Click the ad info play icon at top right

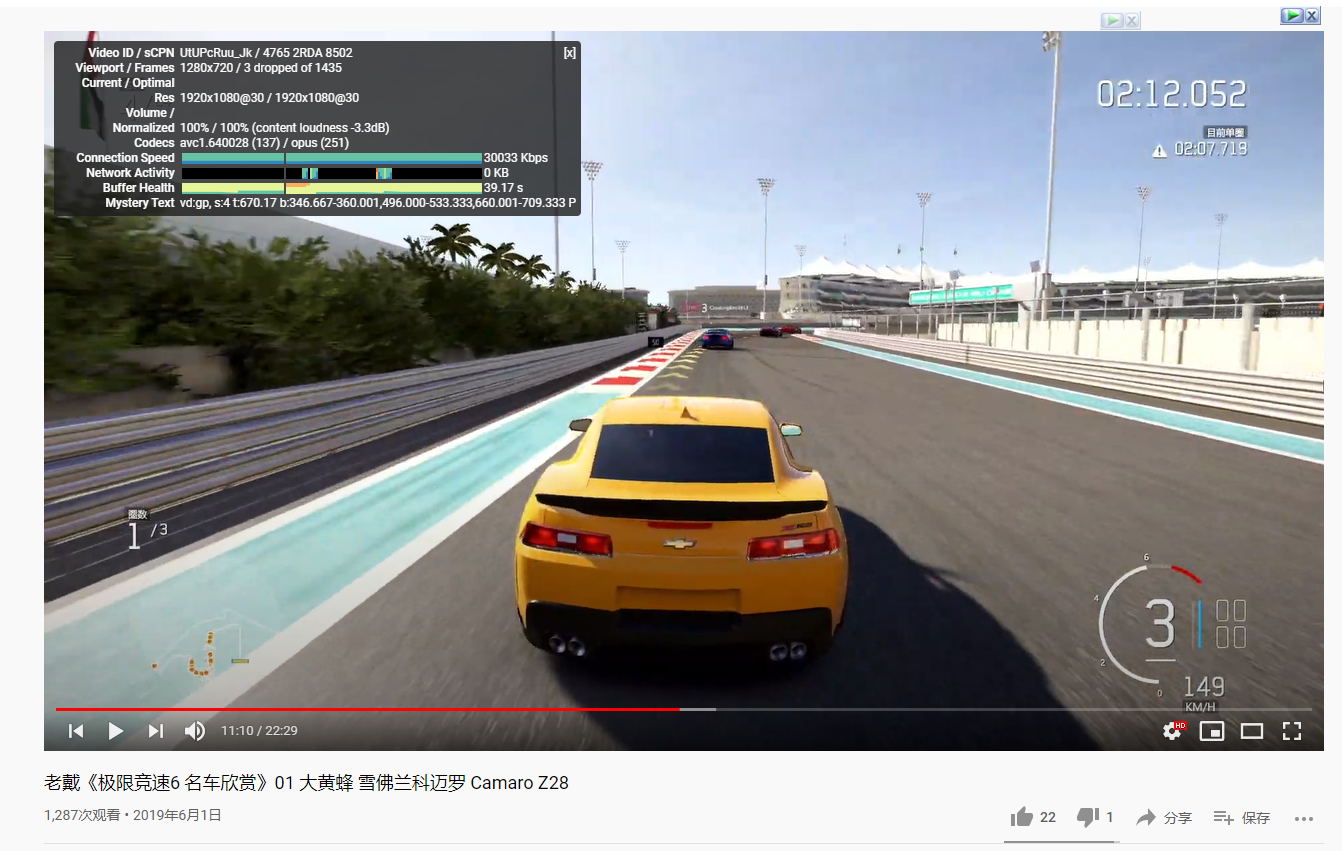(1292, 15)
